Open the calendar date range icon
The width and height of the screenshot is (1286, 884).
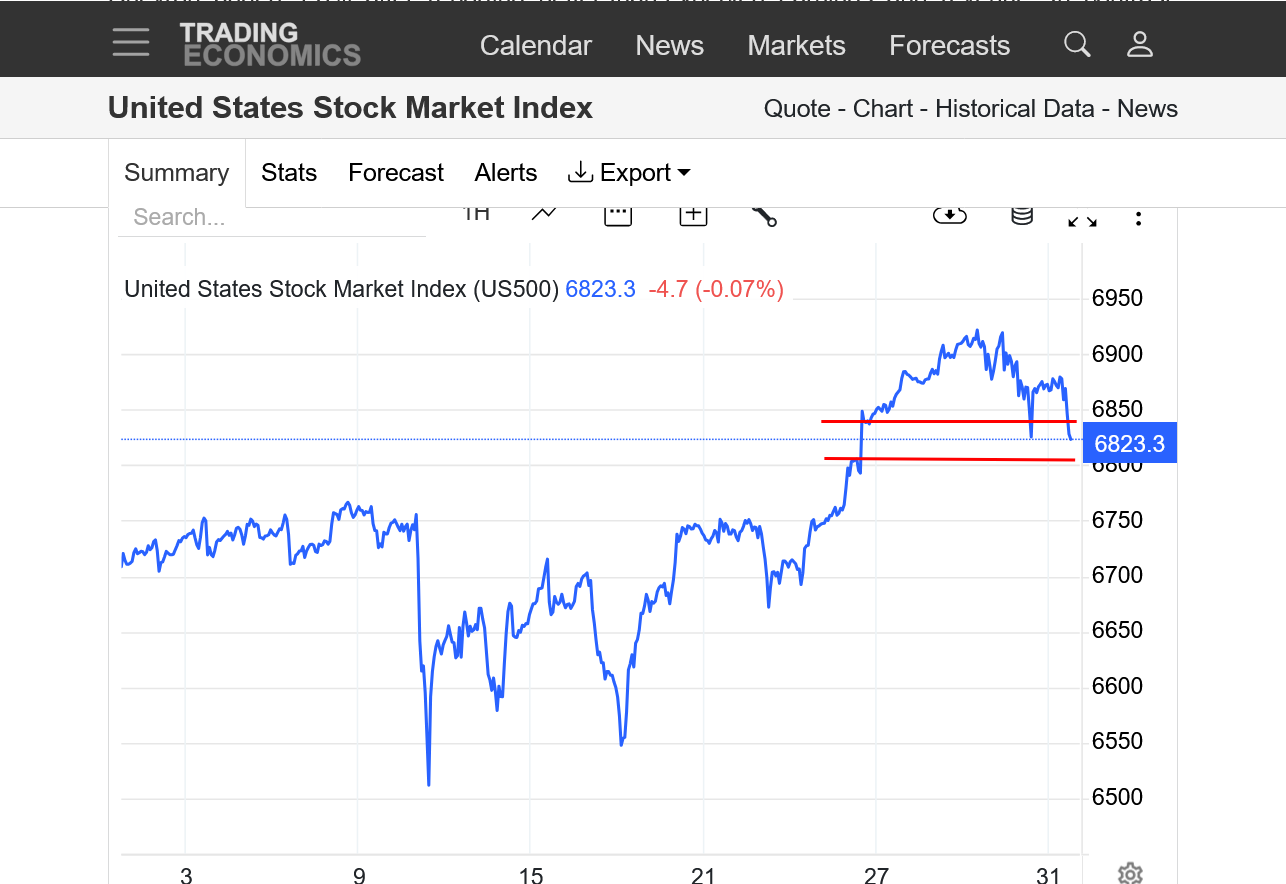coord(618,214)
